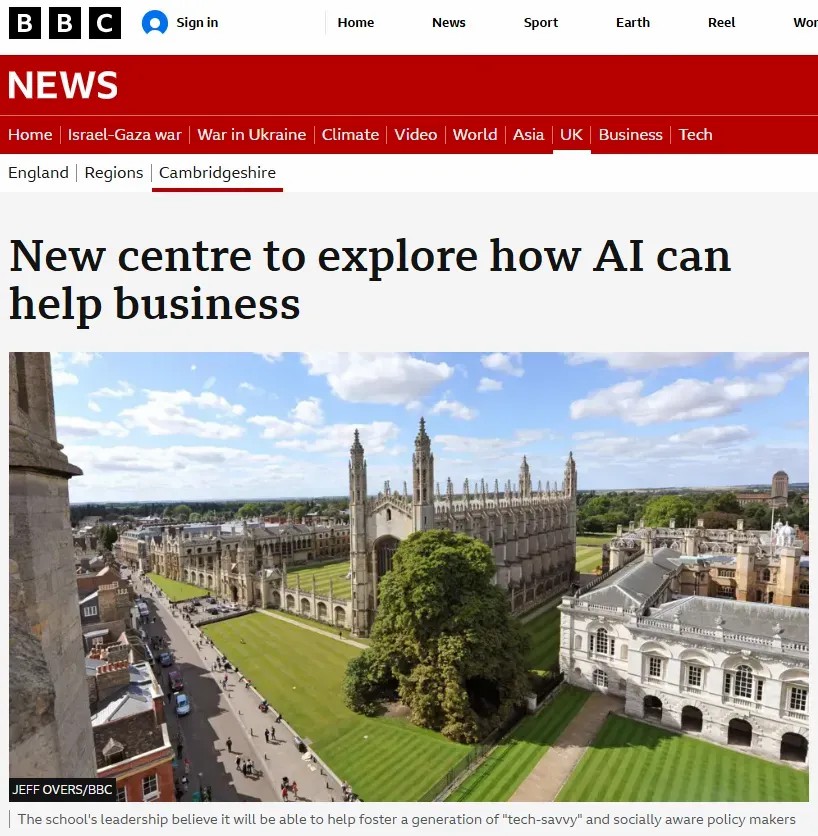
Task: Switch to the Climate section
Action: (x=350, y=134)
